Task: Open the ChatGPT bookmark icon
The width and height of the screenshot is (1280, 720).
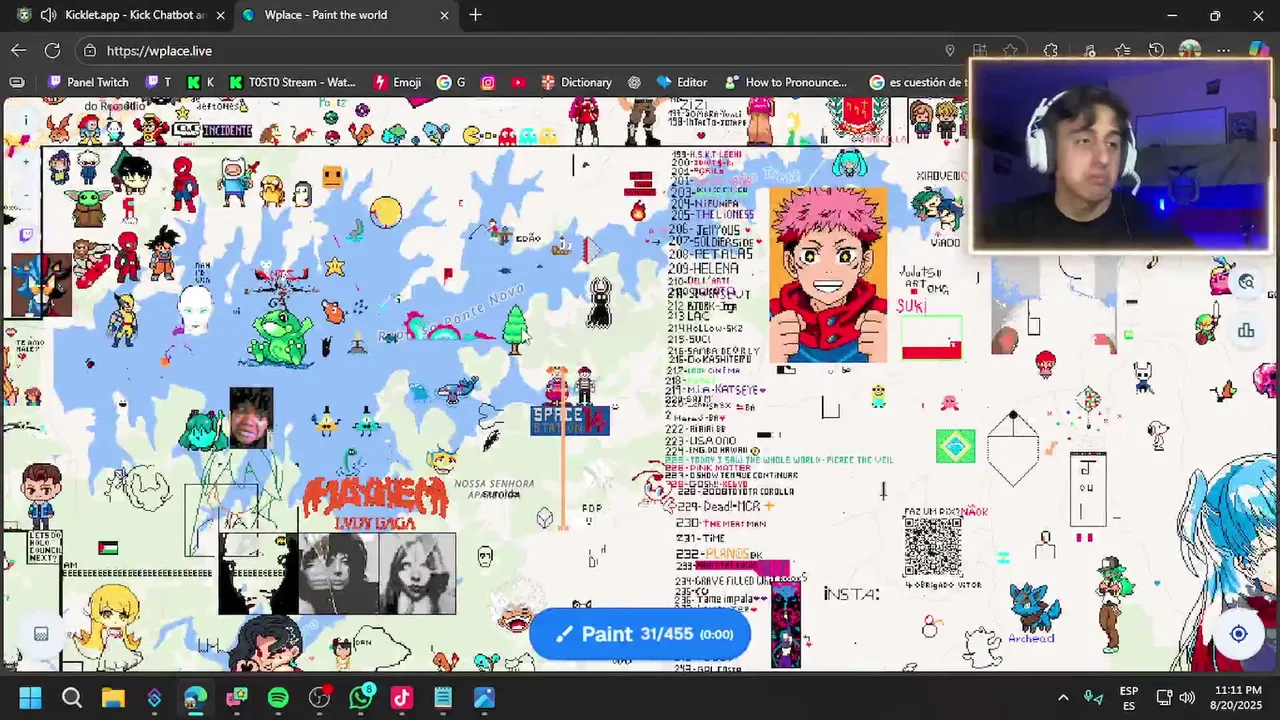Action: [634, 82]
